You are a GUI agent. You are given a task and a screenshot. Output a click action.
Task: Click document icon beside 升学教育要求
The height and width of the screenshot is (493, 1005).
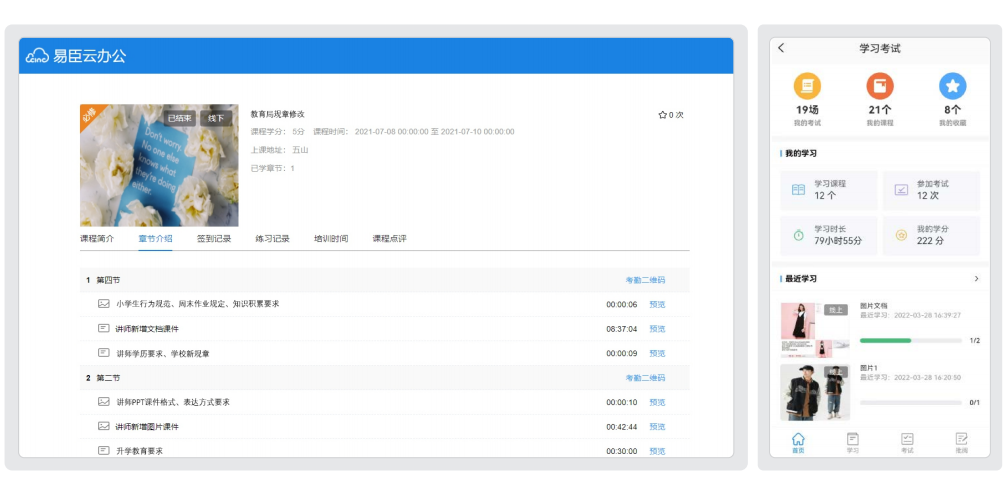104,451
